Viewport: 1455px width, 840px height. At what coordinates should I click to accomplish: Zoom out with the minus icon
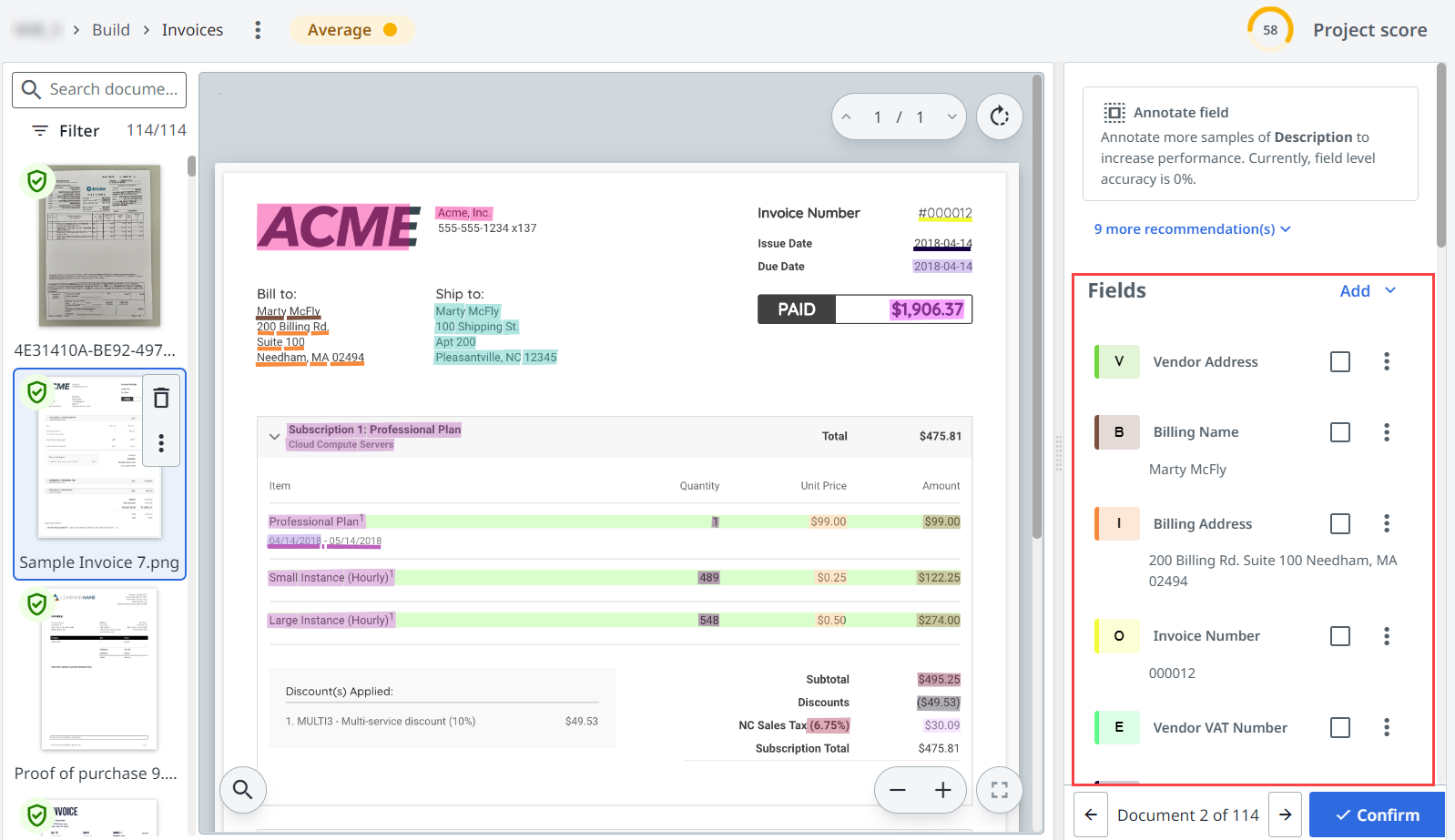pyautogui.click(x=898, y=790)
